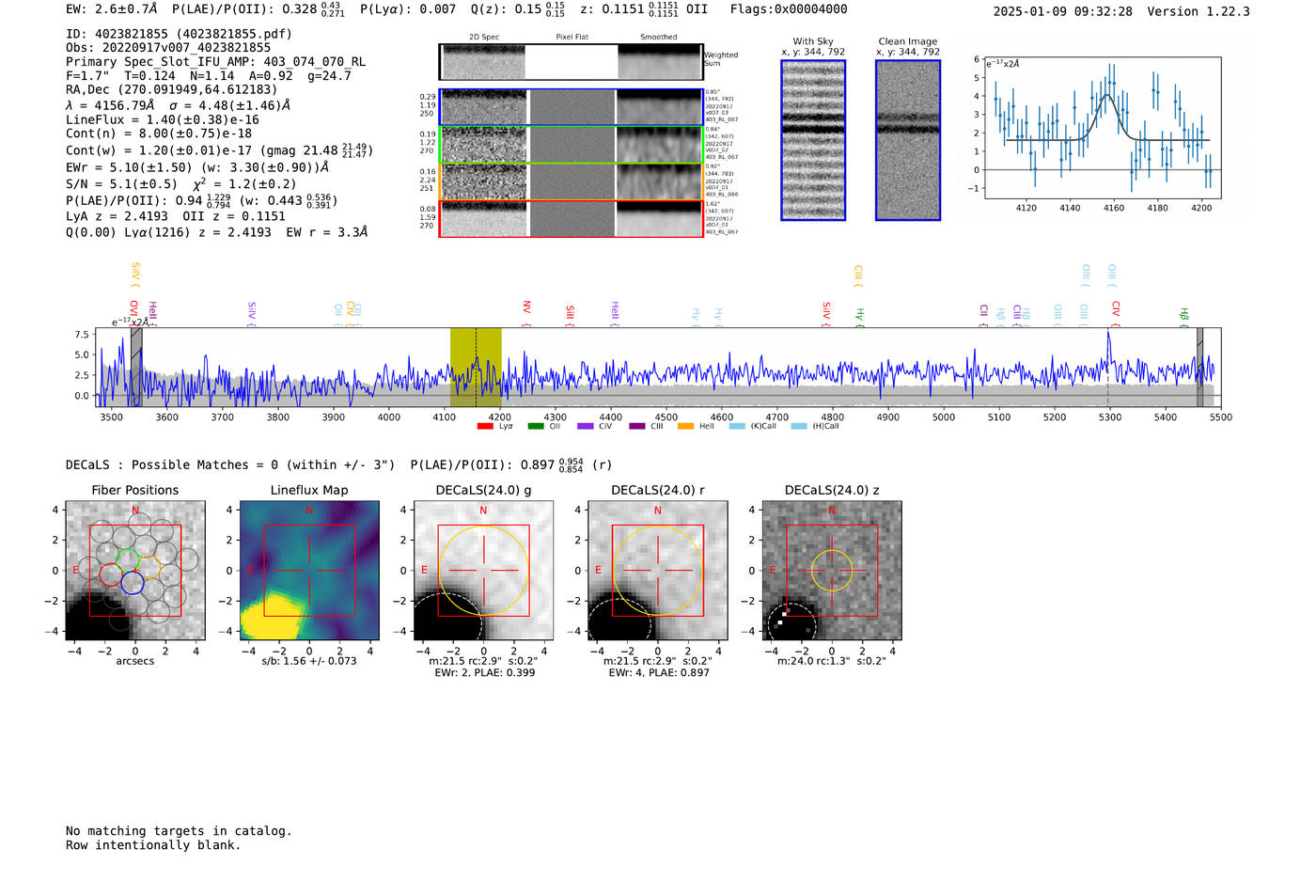Select the green-bordered 2D spectrum fiber row
This screenshot has width=1316, height=896.
point(571,144)
